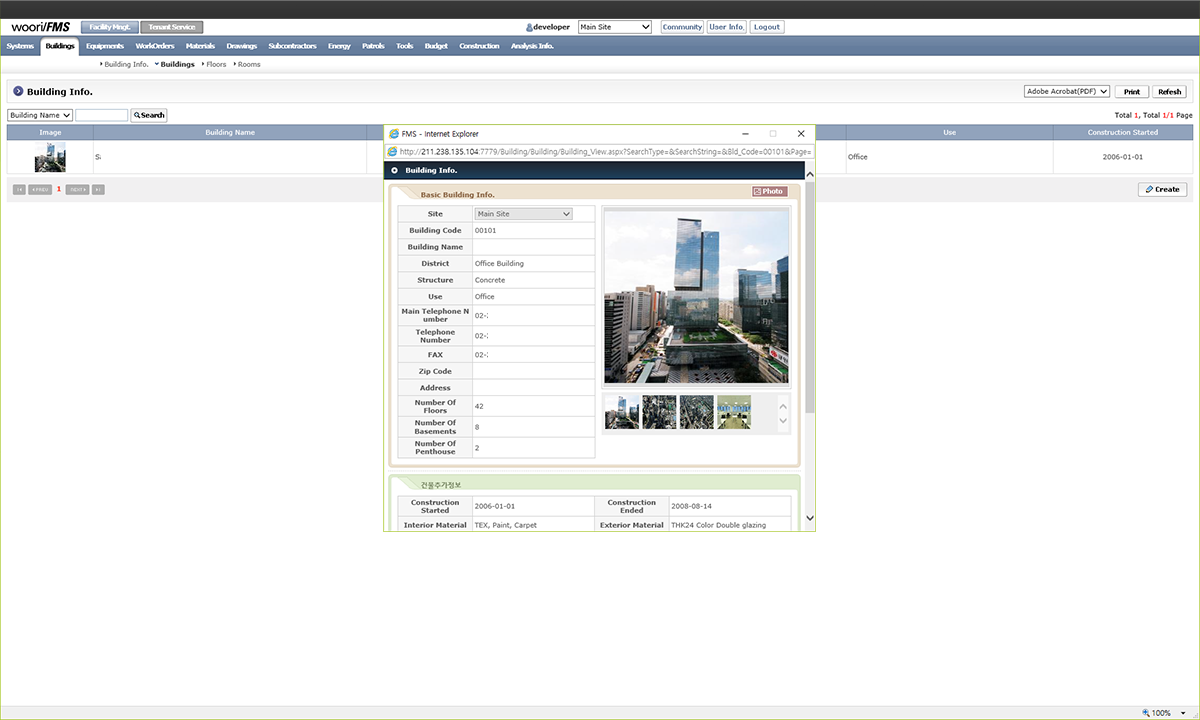
Task: Click the Facility Mngt. button
Action: (109, 27)
